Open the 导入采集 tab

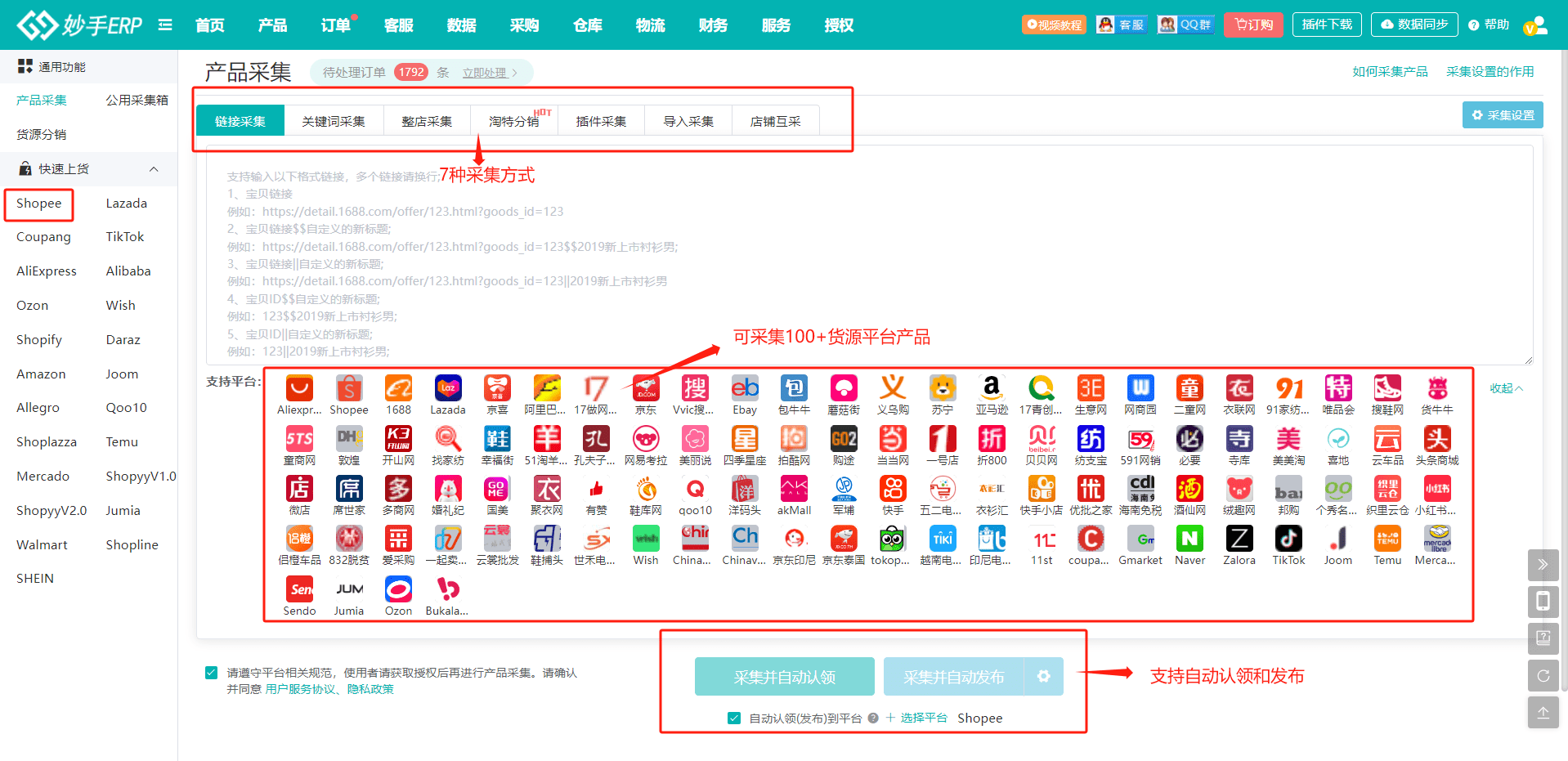pos(688,121)
